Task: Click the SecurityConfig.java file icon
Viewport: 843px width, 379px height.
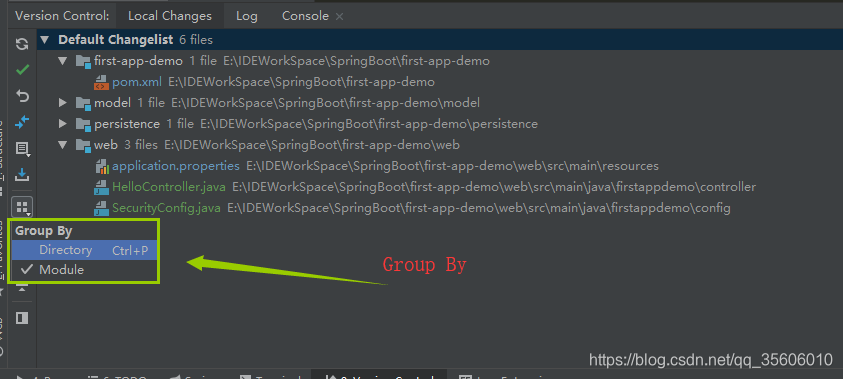Action: coord(101,208)
